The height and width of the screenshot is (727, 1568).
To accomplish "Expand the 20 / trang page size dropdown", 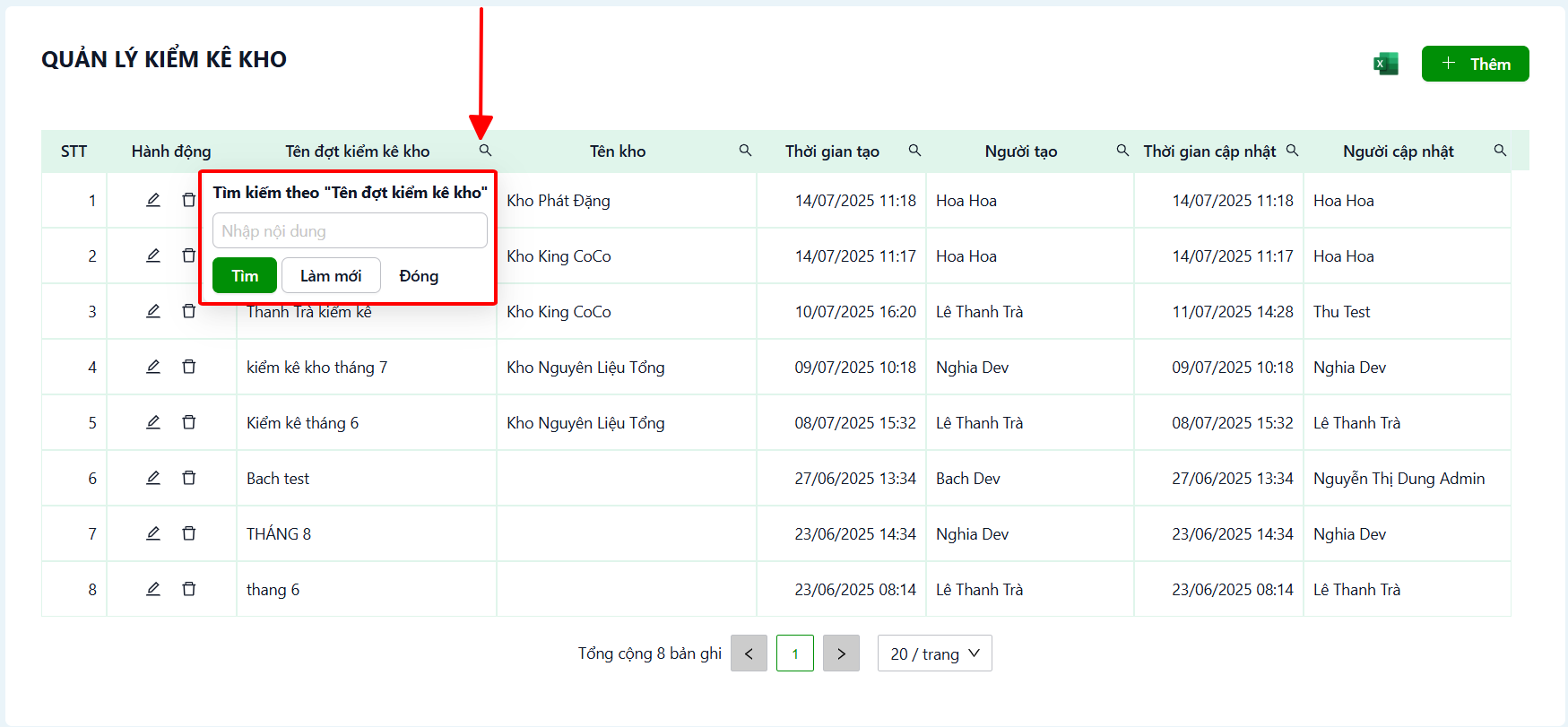I will (x=934, y=653).
